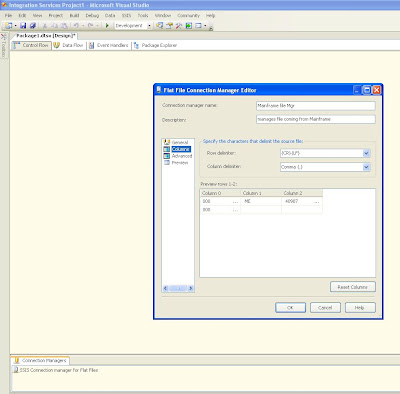This screenshot has width=400, height=394.
Task: Open the Undo history dropdown arrow
Action: (83, 25)
